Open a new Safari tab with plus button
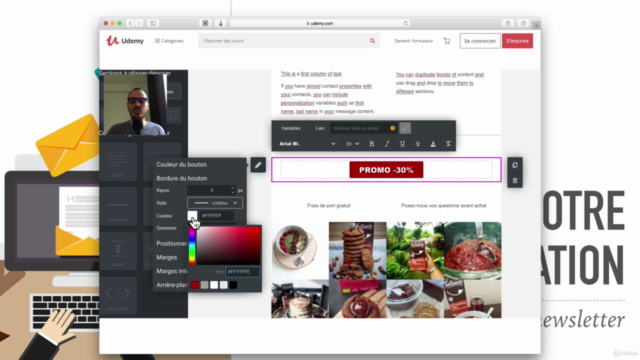 [x=536, y=25]
